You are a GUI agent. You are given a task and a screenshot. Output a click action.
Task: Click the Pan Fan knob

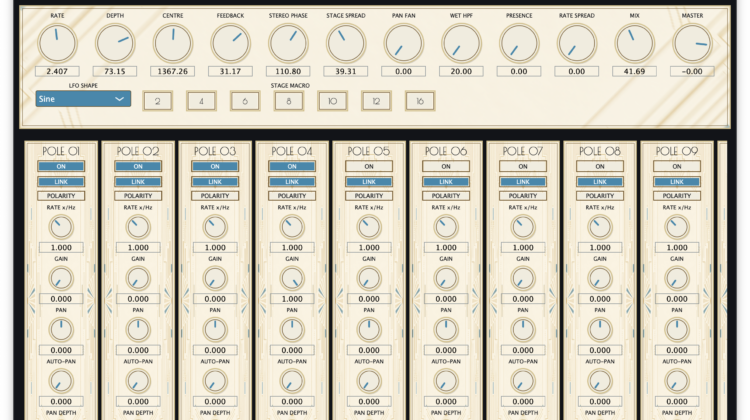[x=404, y=43]
